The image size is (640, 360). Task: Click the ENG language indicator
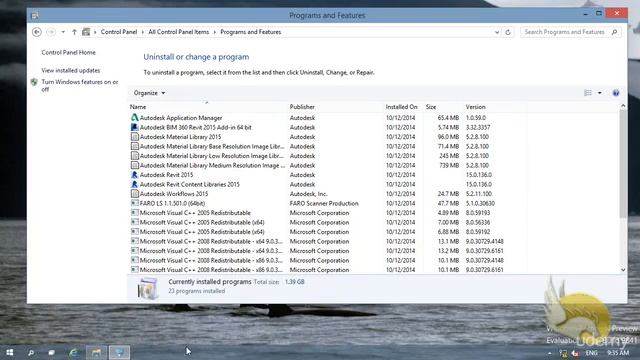(591, 353)
